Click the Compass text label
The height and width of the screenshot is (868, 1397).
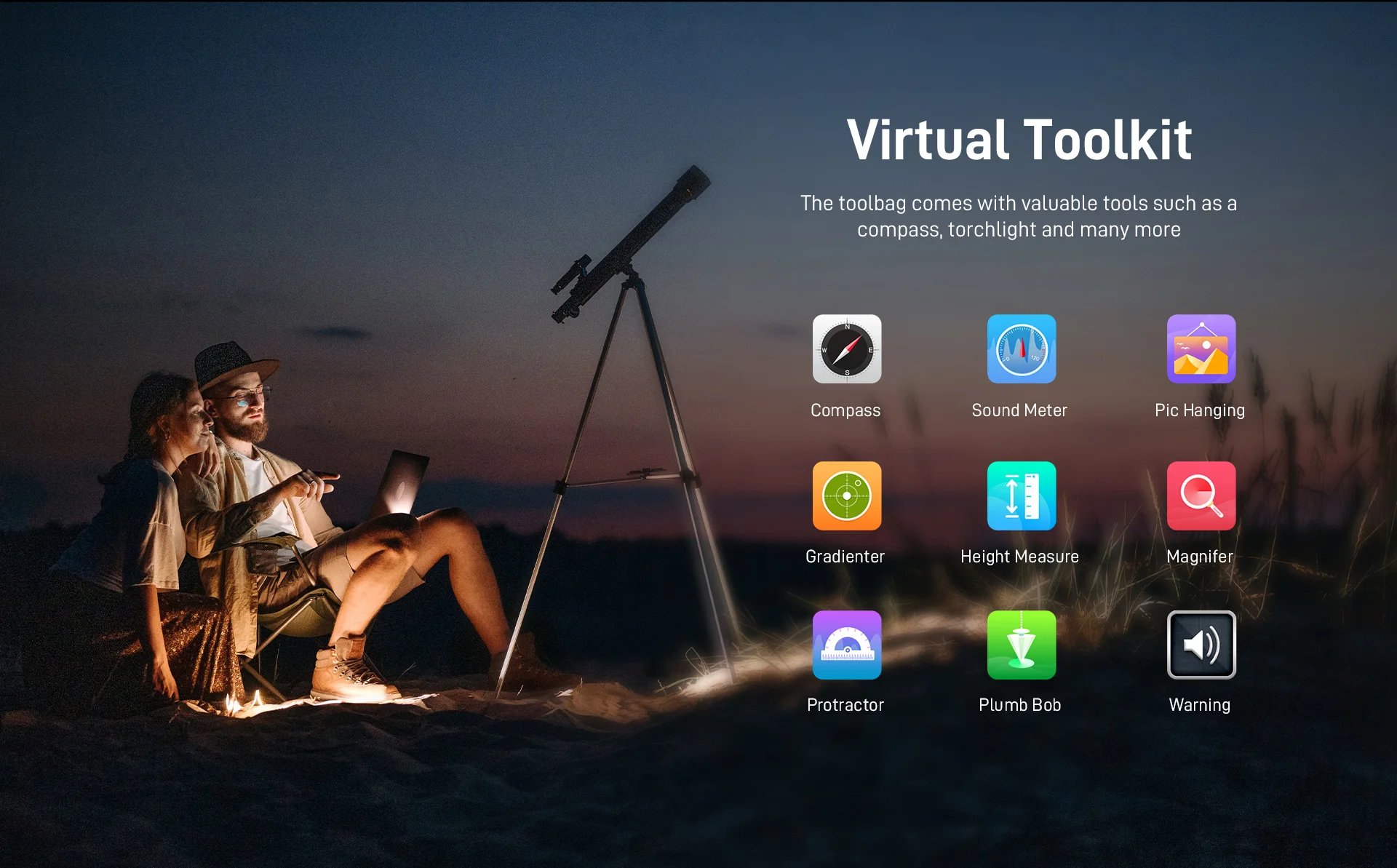pyautogui.click(x=845, y=410)
